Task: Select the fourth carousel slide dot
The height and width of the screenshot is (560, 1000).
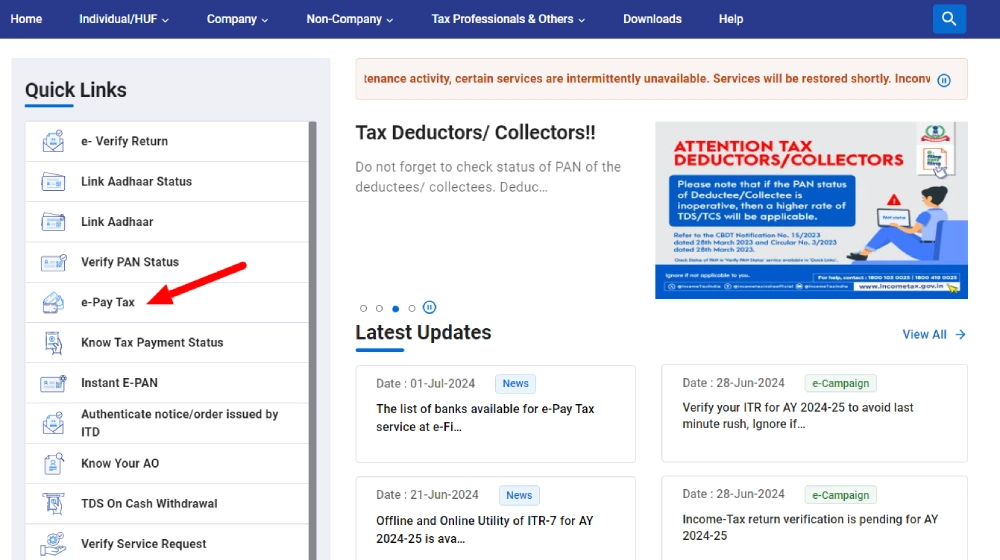Action: point(412,309)
